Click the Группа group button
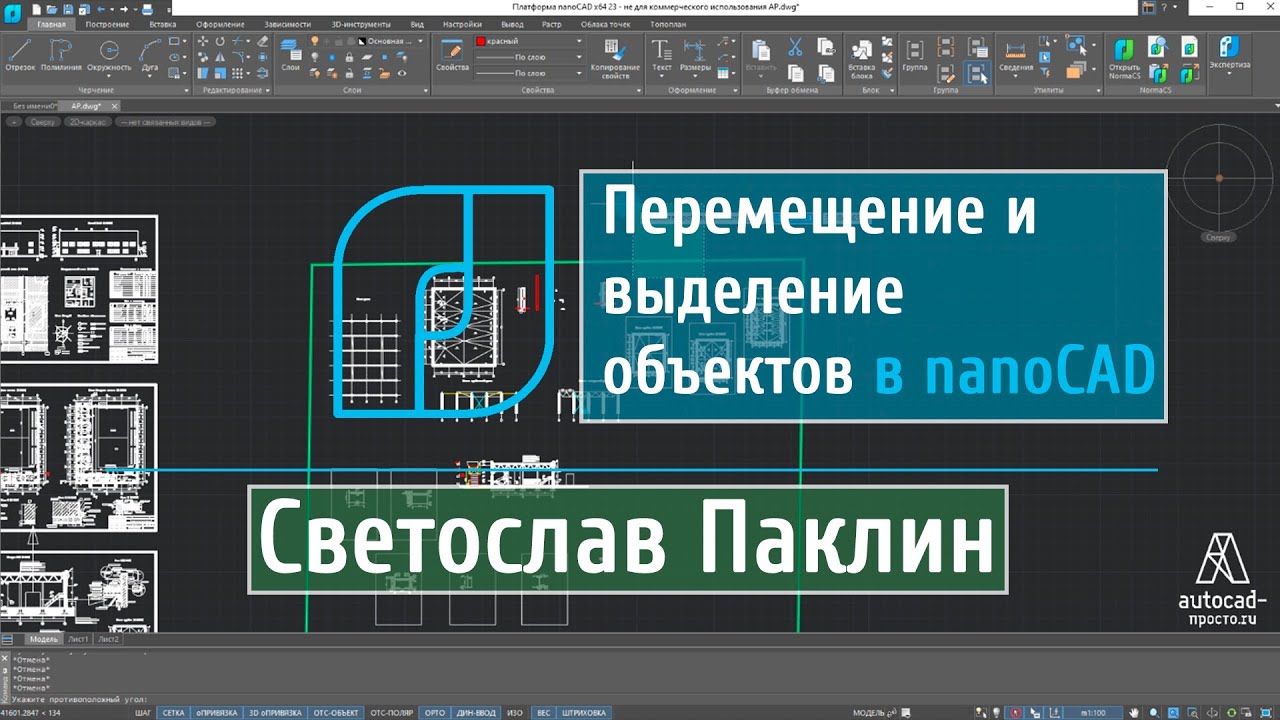 pos(914,56)
